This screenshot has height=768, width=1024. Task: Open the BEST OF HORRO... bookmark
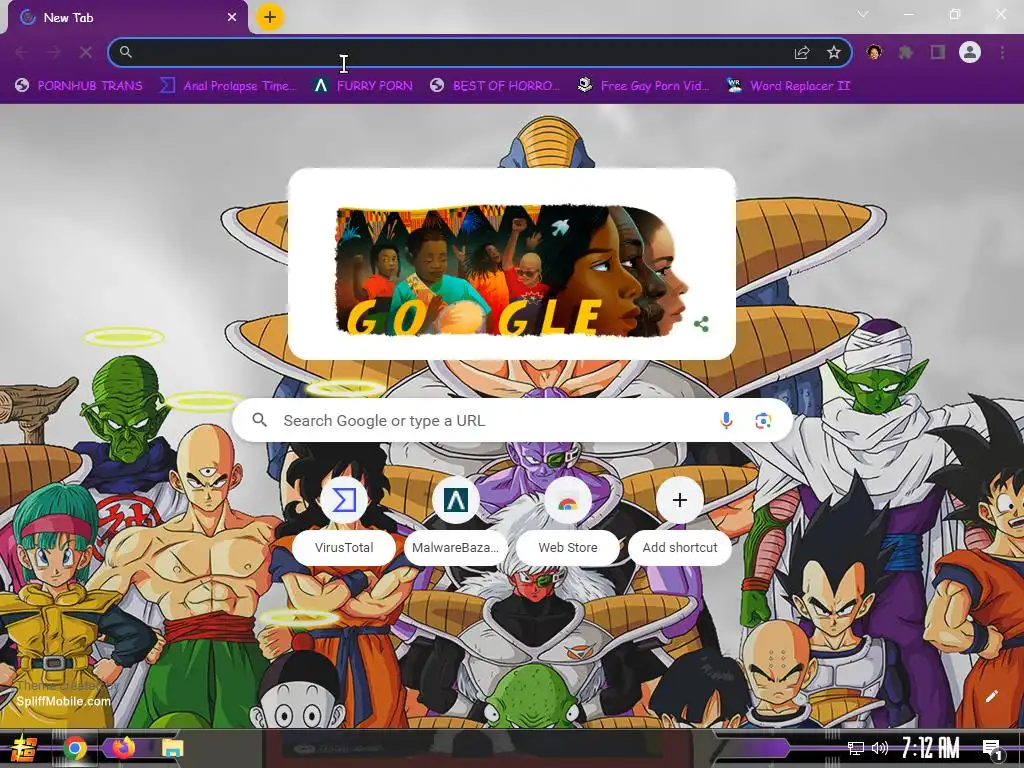pos(495,86)
